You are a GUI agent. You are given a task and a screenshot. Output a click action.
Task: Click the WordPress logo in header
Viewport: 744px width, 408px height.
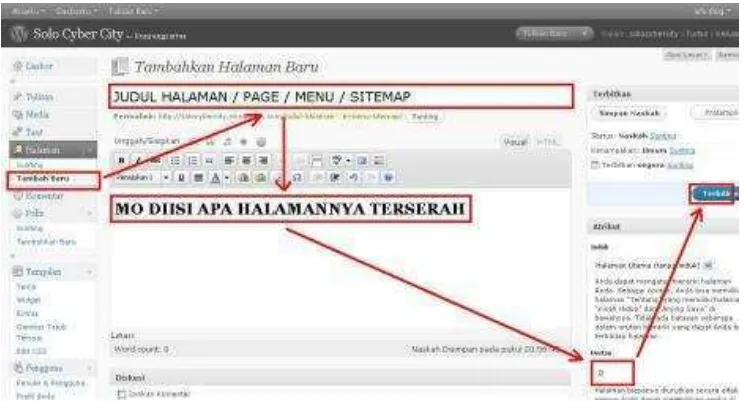pos(19,34)
